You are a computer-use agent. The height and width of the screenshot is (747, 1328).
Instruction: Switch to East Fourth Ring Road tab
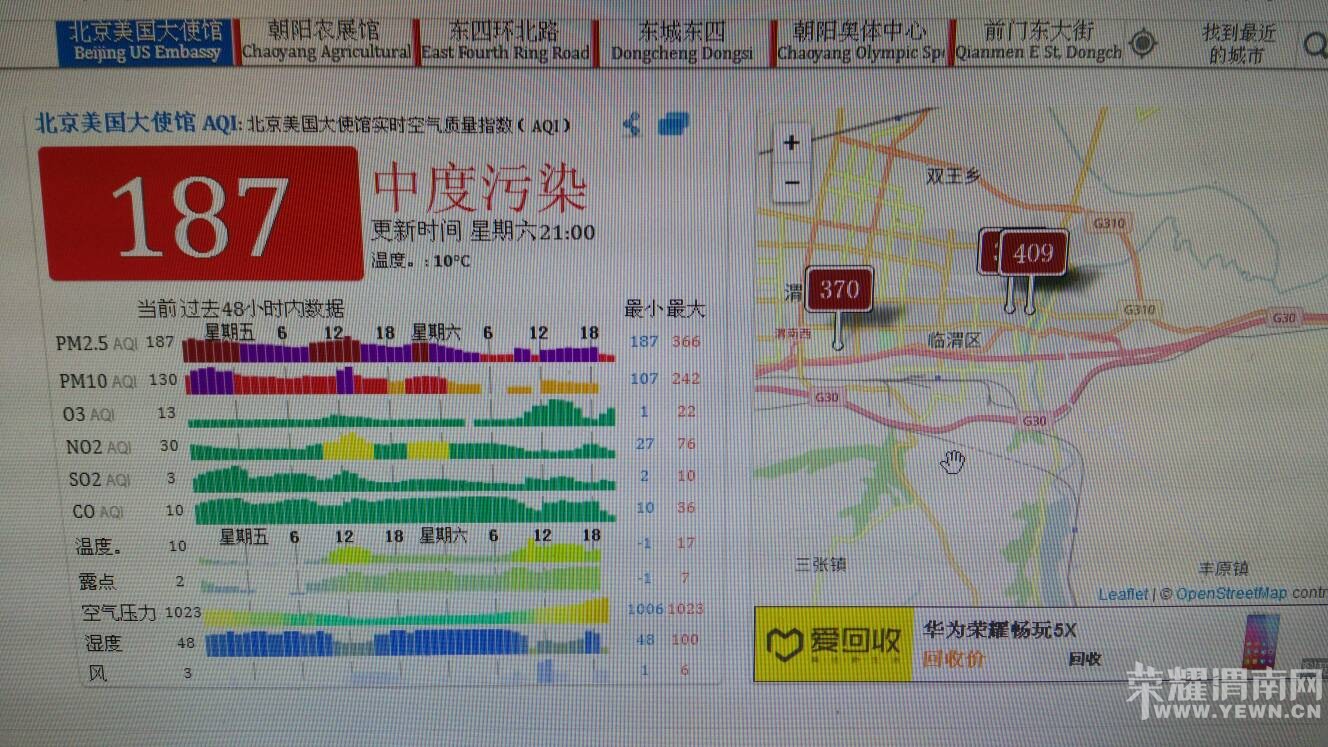[x=505, y=42]
